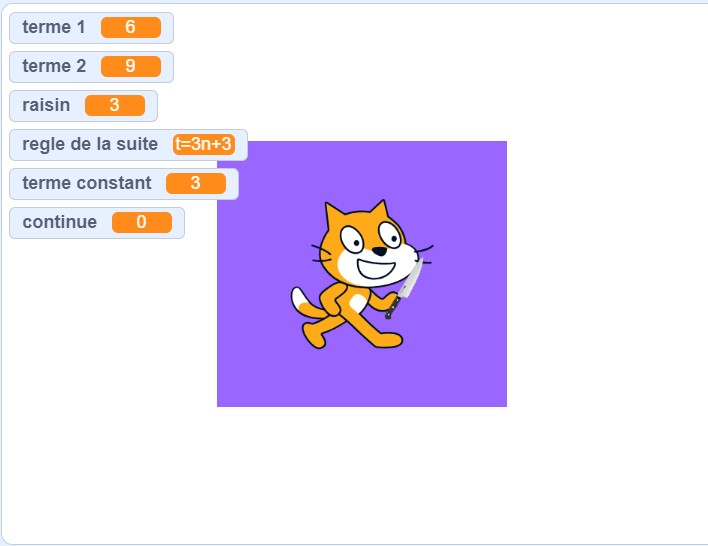This screenshot has height=546, width=708.
Task: Select the 'raisin' variable monitor label
Action: coord(46,105)
